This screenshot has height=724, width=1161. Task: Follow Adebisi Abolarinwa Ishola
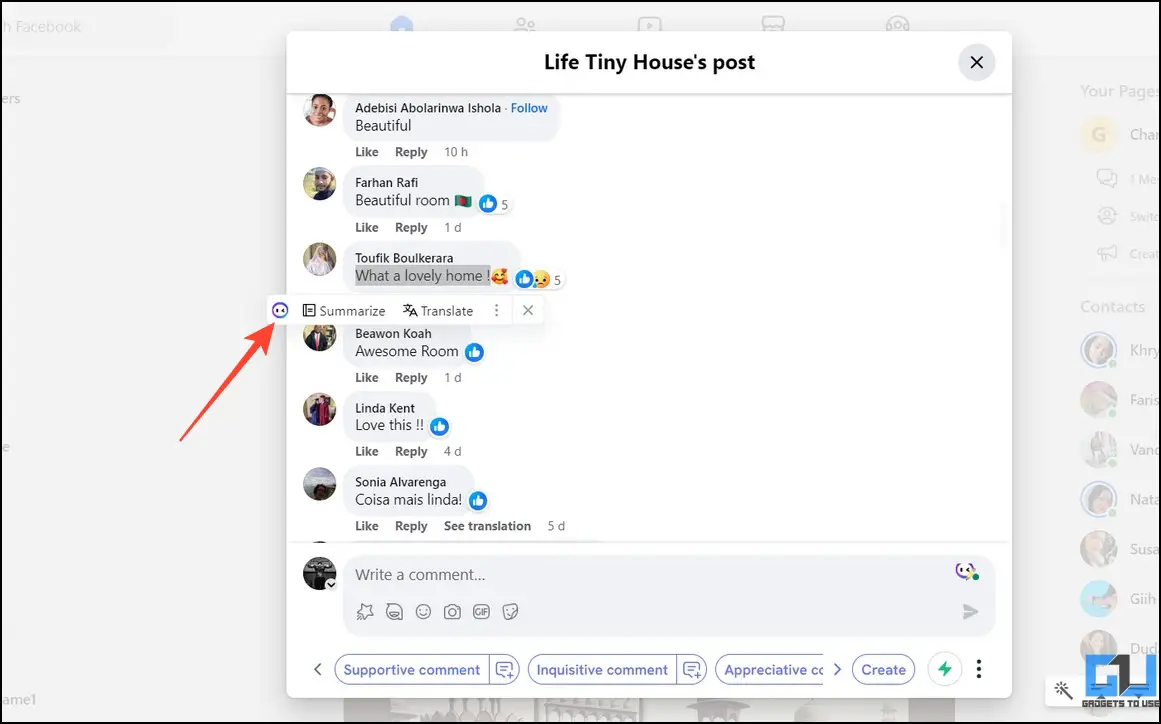529,108
